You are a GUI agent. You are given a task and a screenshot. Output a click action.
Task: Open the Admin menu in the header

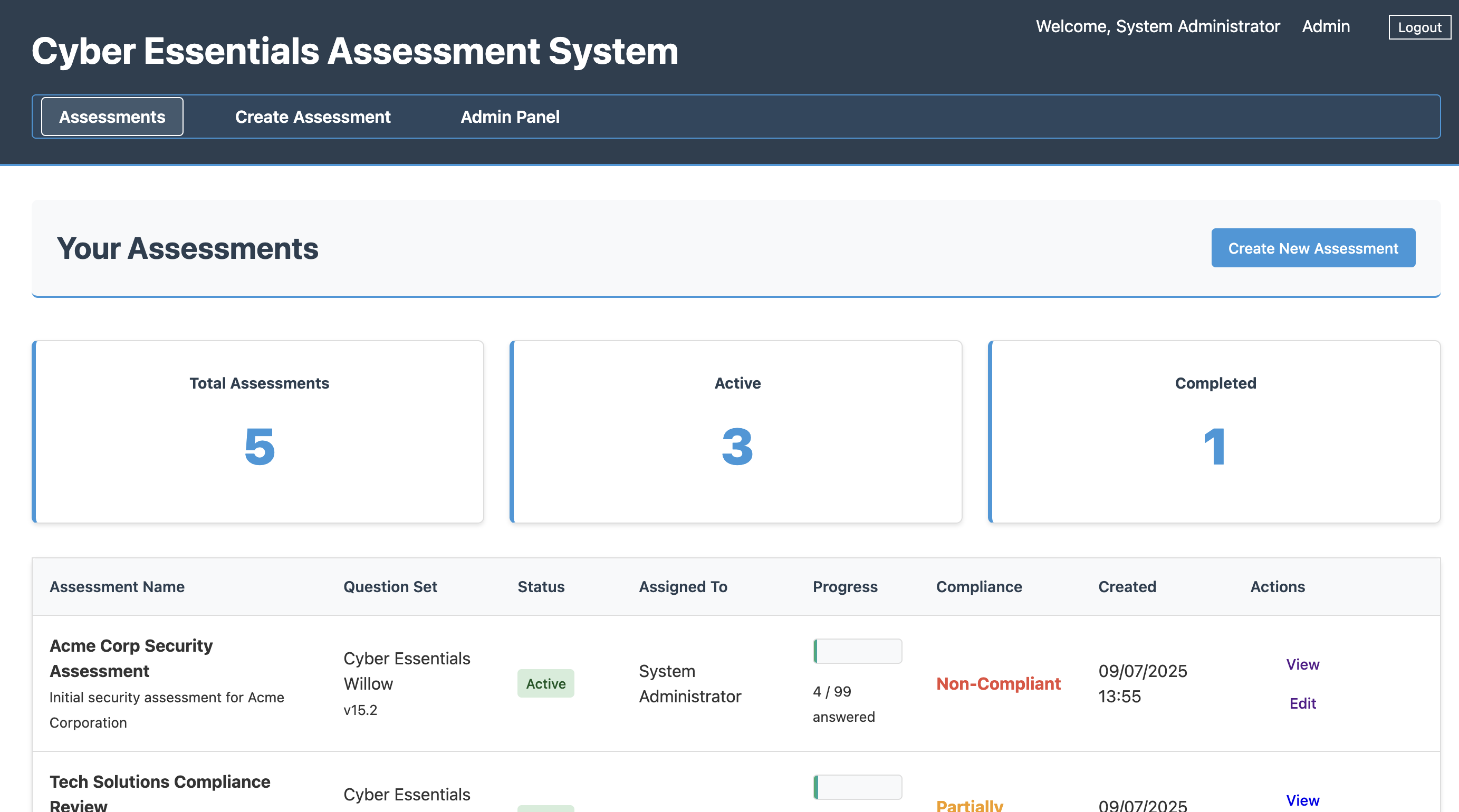click(1326, 26)
